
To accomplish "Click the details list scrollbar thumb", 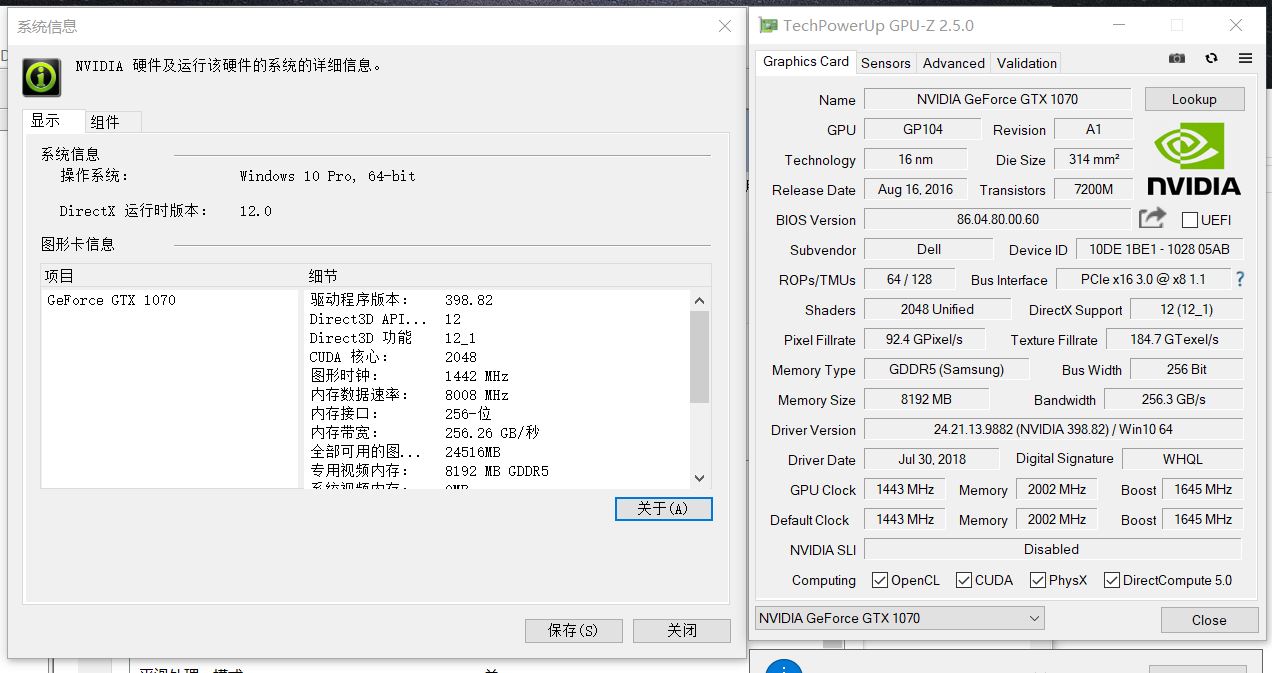I will [699, 355].
